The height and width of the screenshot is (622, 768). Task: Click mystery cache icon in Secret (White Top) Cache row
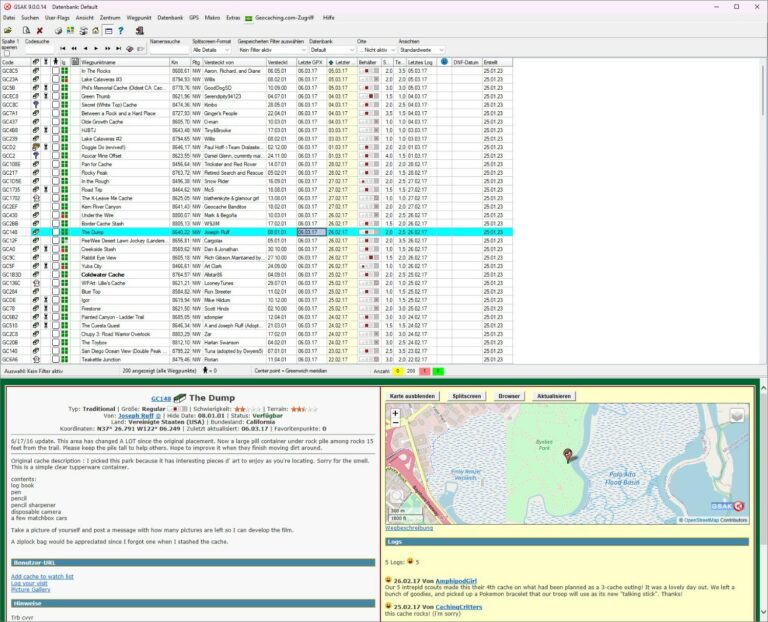pyautogui.click(x=36, y=105)
